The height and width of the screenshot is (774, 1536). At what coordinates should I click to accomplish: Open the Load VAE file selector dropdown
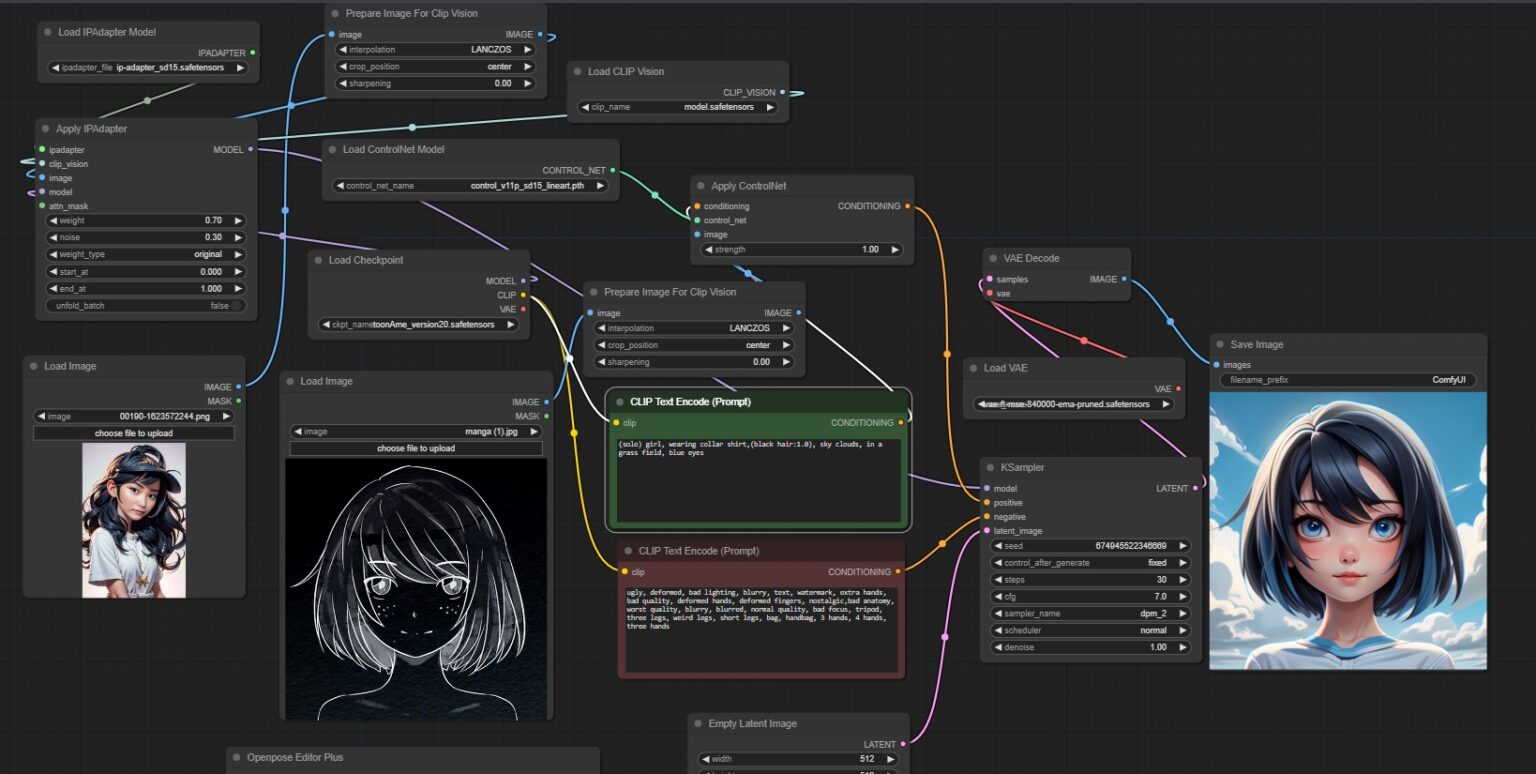[1073, 404]
